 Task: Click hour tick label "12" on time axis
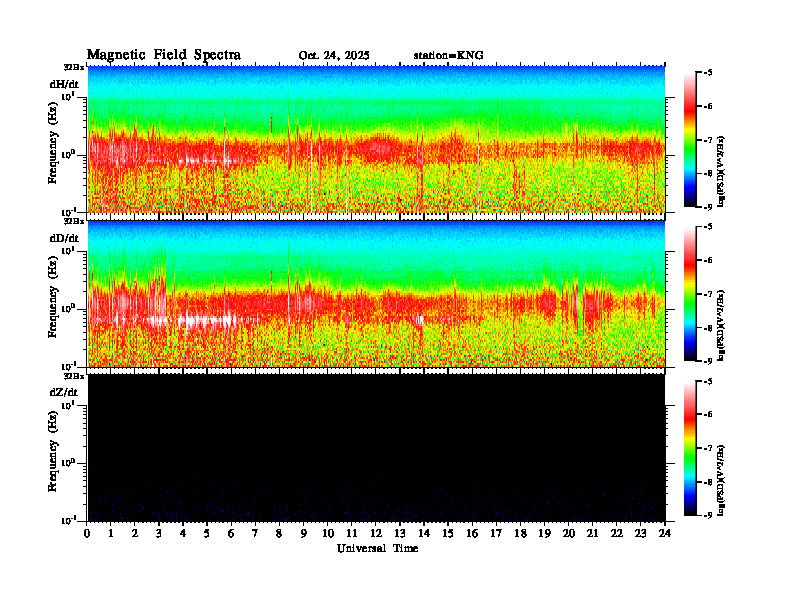(x=376, y=533)
